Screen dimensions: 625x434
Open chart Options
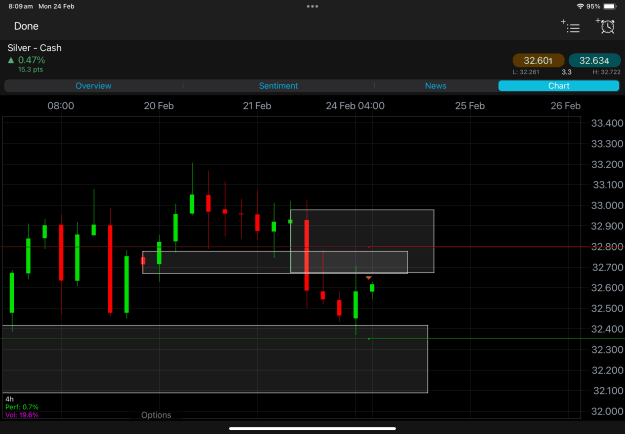tap(156, 415)
